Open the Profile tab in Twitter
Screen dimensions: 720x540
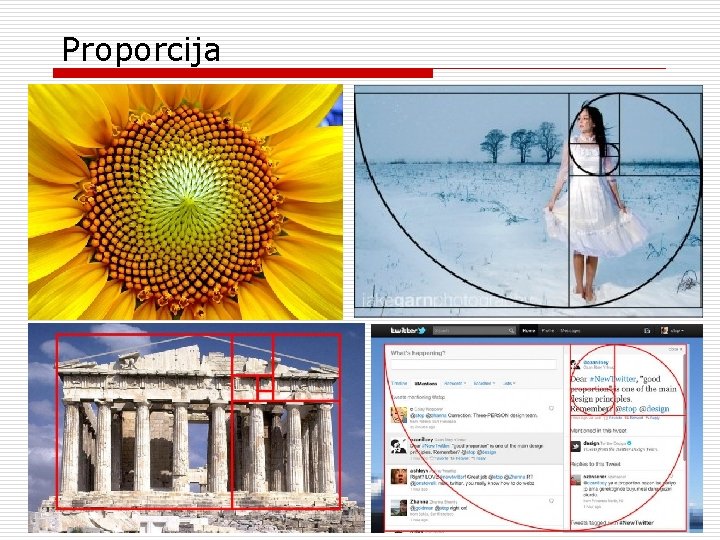click(547, 331)
